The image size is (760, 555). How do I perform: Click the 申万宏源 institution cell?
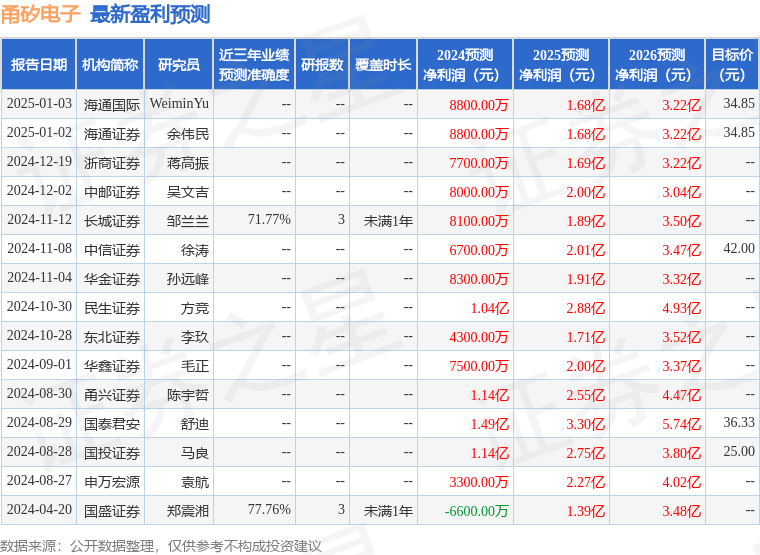click(x=112, y=482)
